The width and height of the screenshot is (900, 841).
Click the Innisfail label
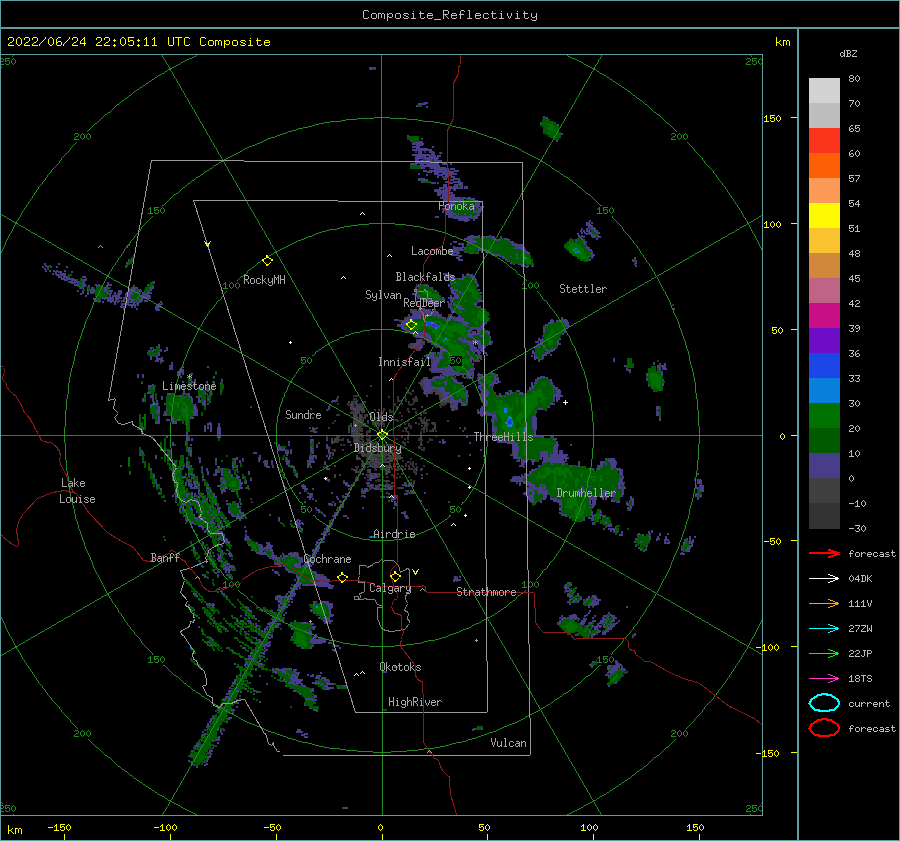tap(404, 362)
